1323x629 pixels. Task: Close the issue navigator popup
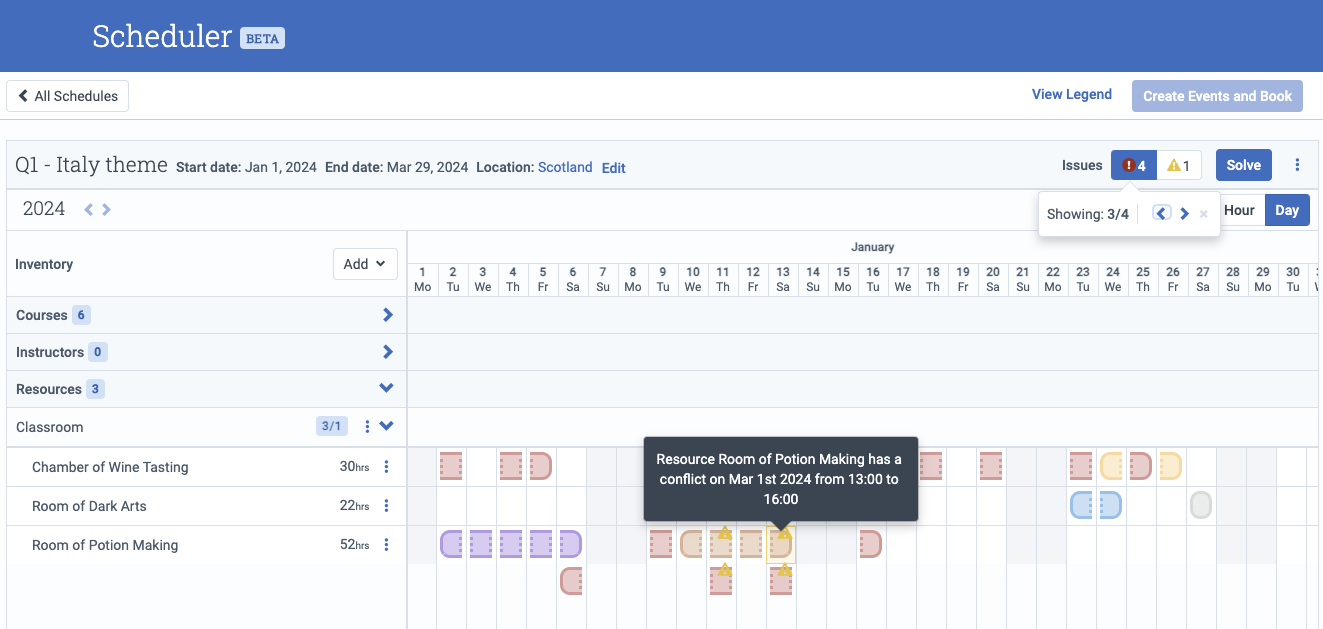(1204, 213)
